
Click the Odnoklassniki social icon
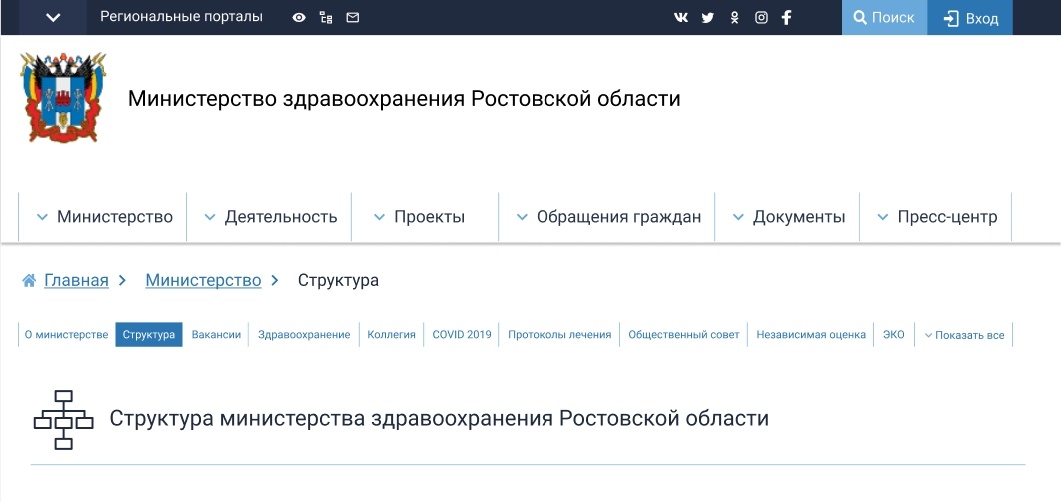(734, 18)
